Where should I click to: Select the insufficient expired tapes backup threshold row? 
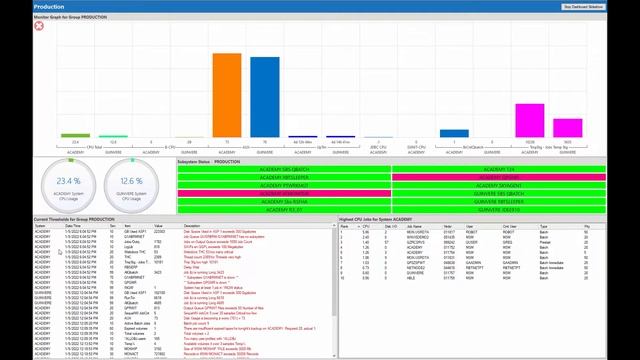click(x=183, y=329)
